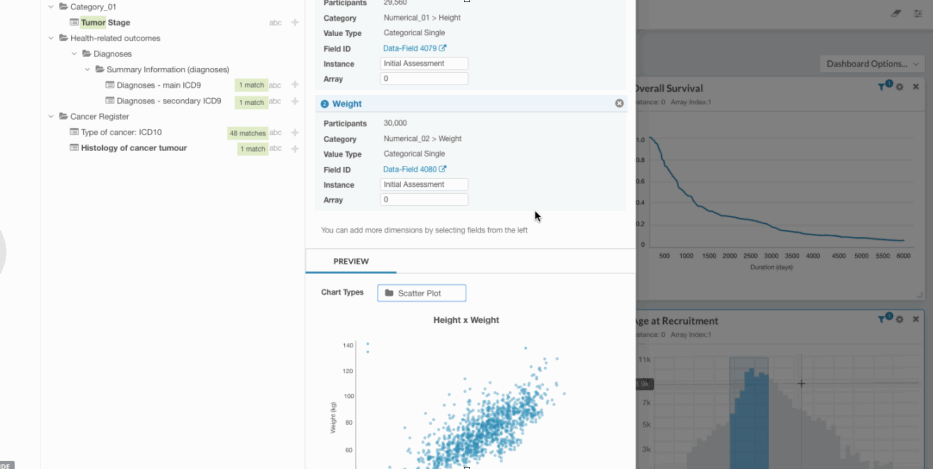Click the eraser icon in the dashboard toolbar
The image size is (933, 469).
pyautogui.click(x=896, y=13)
